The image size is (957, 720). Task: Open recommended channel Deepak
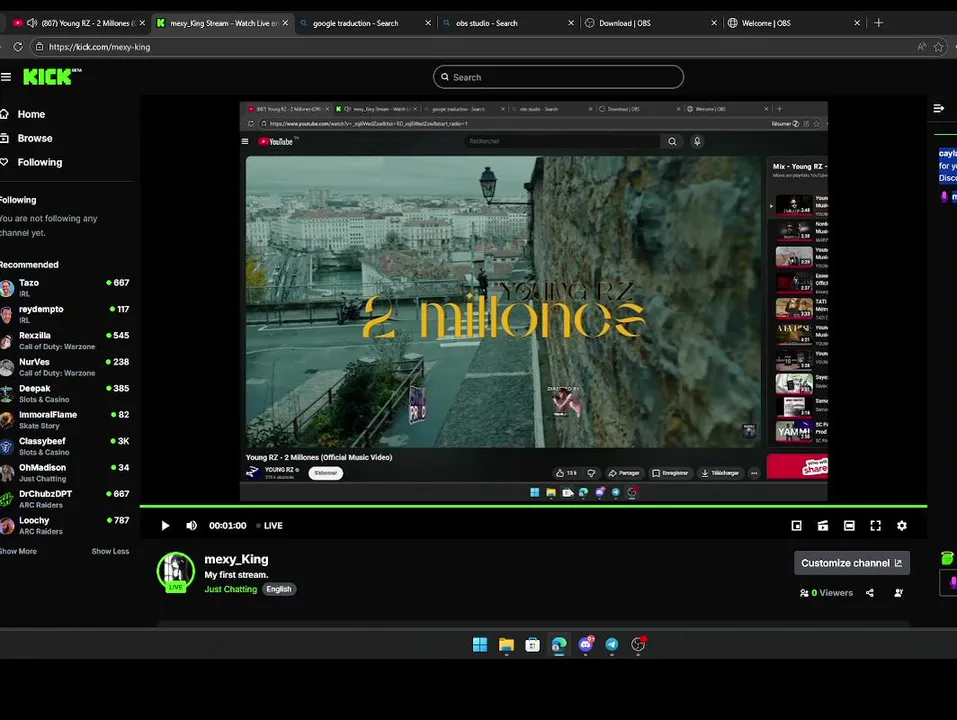(65, 393)
